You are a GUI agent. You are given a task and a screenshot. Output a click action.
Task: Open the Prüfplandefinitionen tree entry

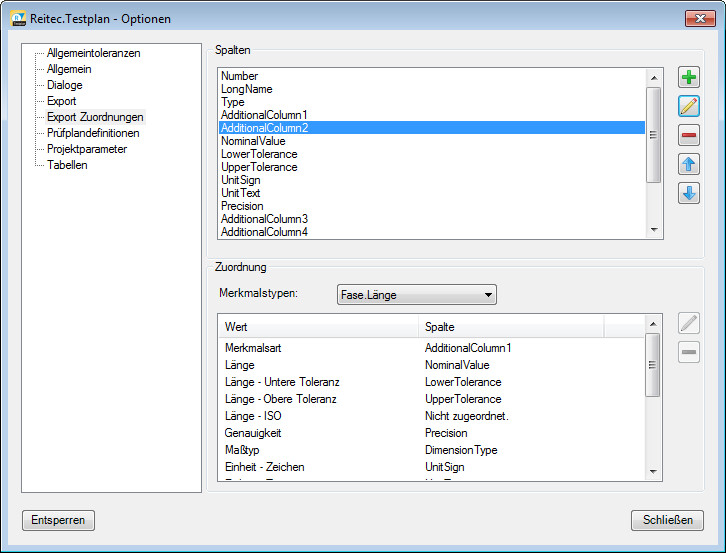93,133
